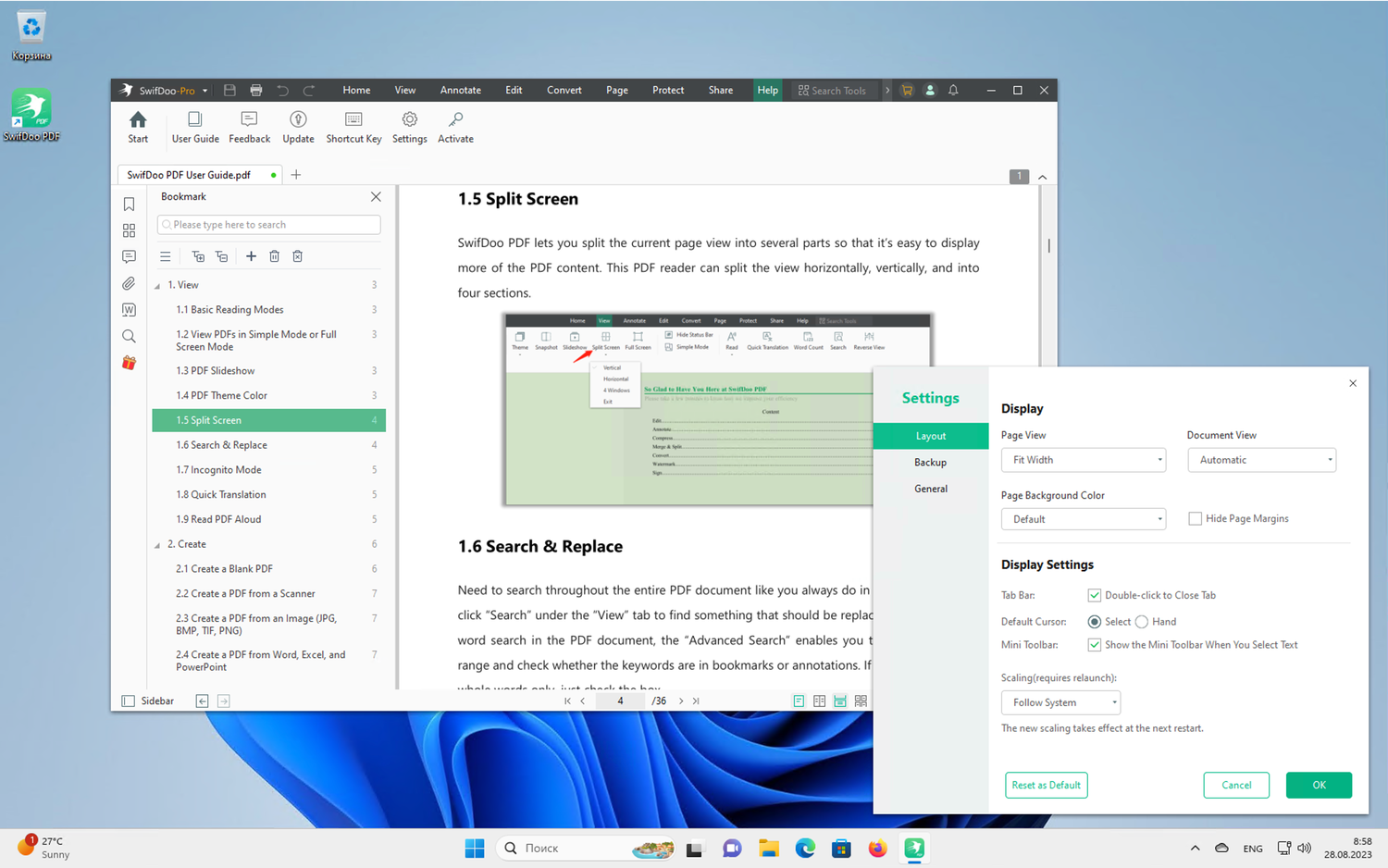This screenshot has width=1388, height=868.
Task: Delete the selected bookmark with the trash icon
Action: point(274,256)
